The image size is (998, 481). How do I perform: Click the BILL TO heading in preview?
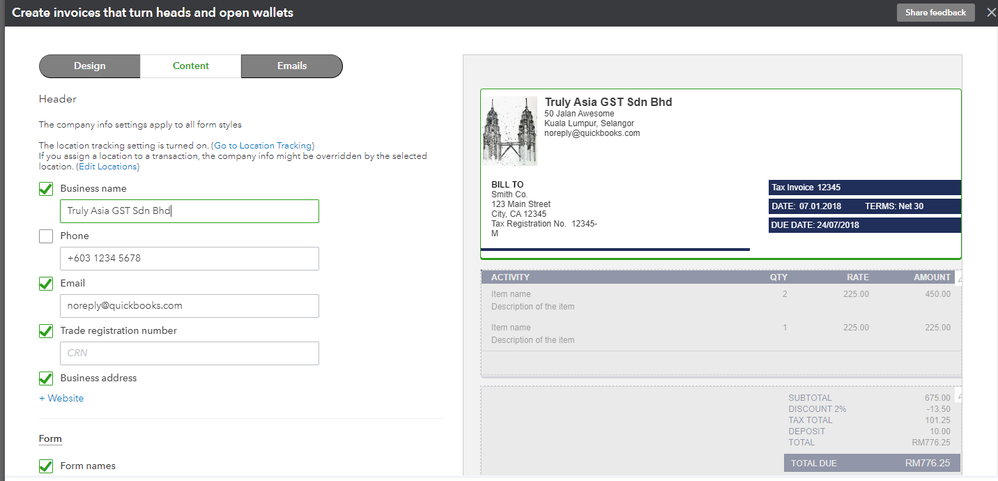click(x=507, y=185)
